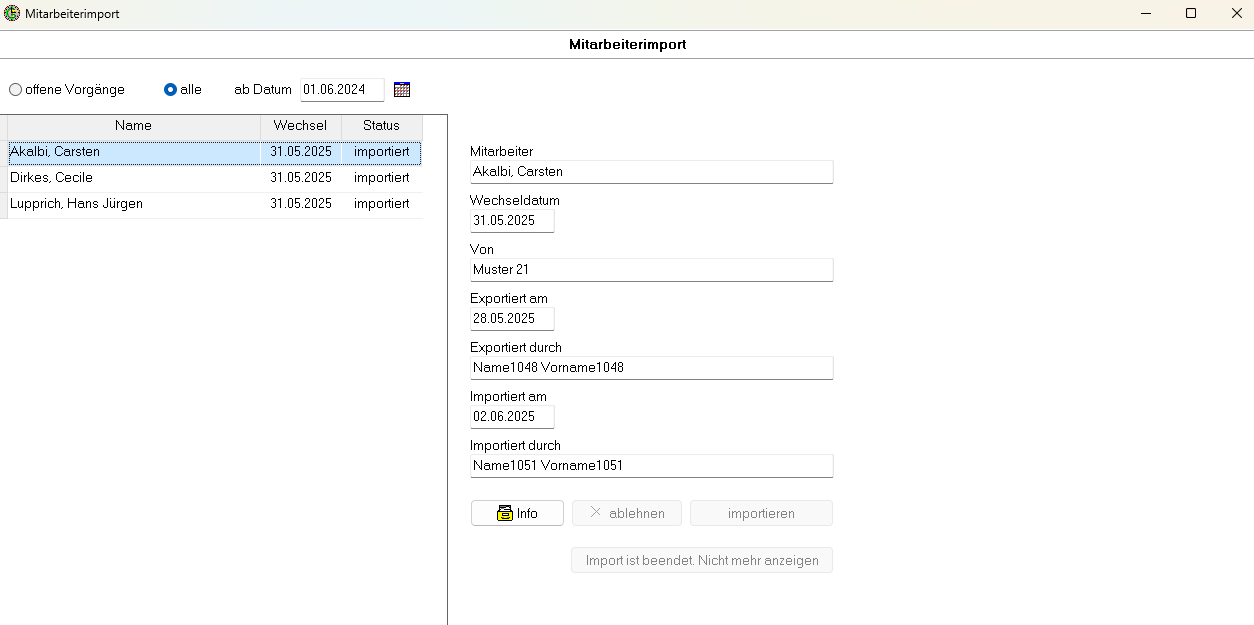This screenshot has height=625, width=1254.
Task: Sort by the Status column header
Action: (381, 126)
